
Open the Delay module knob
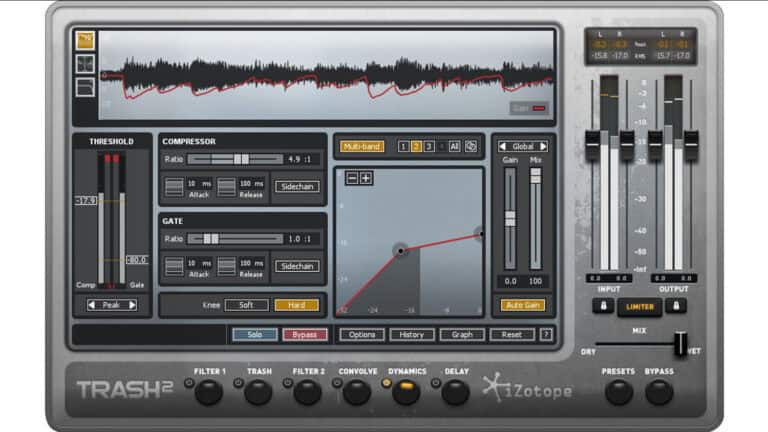456,392
